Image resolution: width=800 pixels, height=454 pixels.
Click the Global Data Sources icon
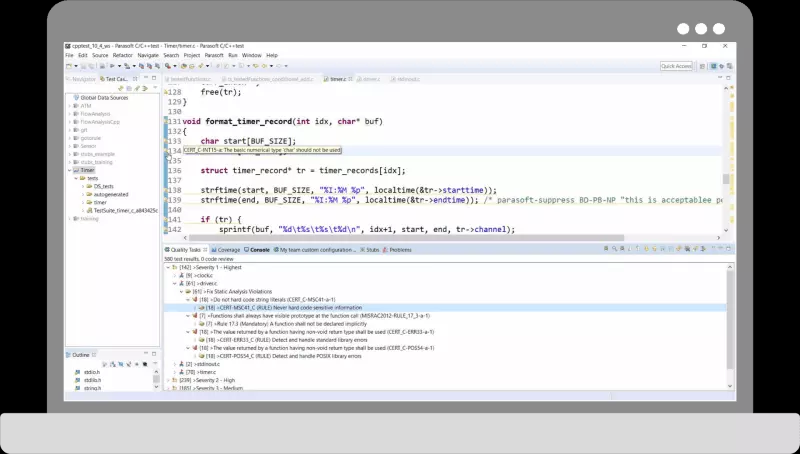click(x=76, y=97)
